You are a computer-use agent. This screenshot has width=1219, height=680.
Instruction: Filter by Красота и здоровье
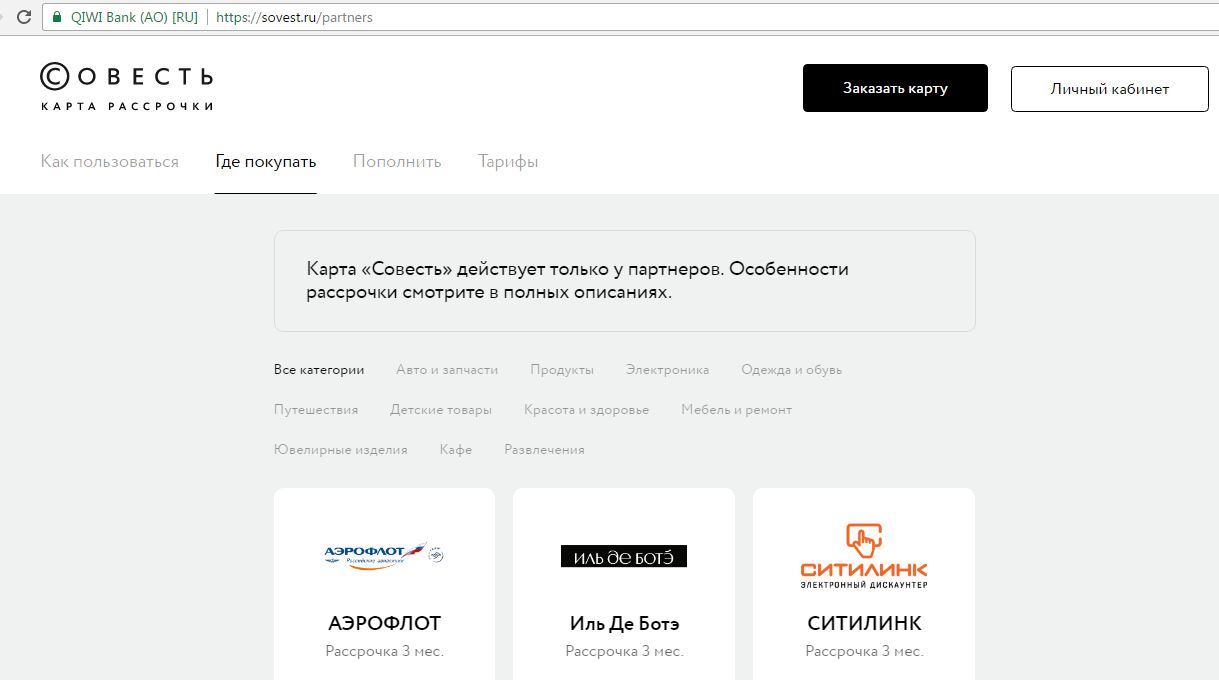587,410
